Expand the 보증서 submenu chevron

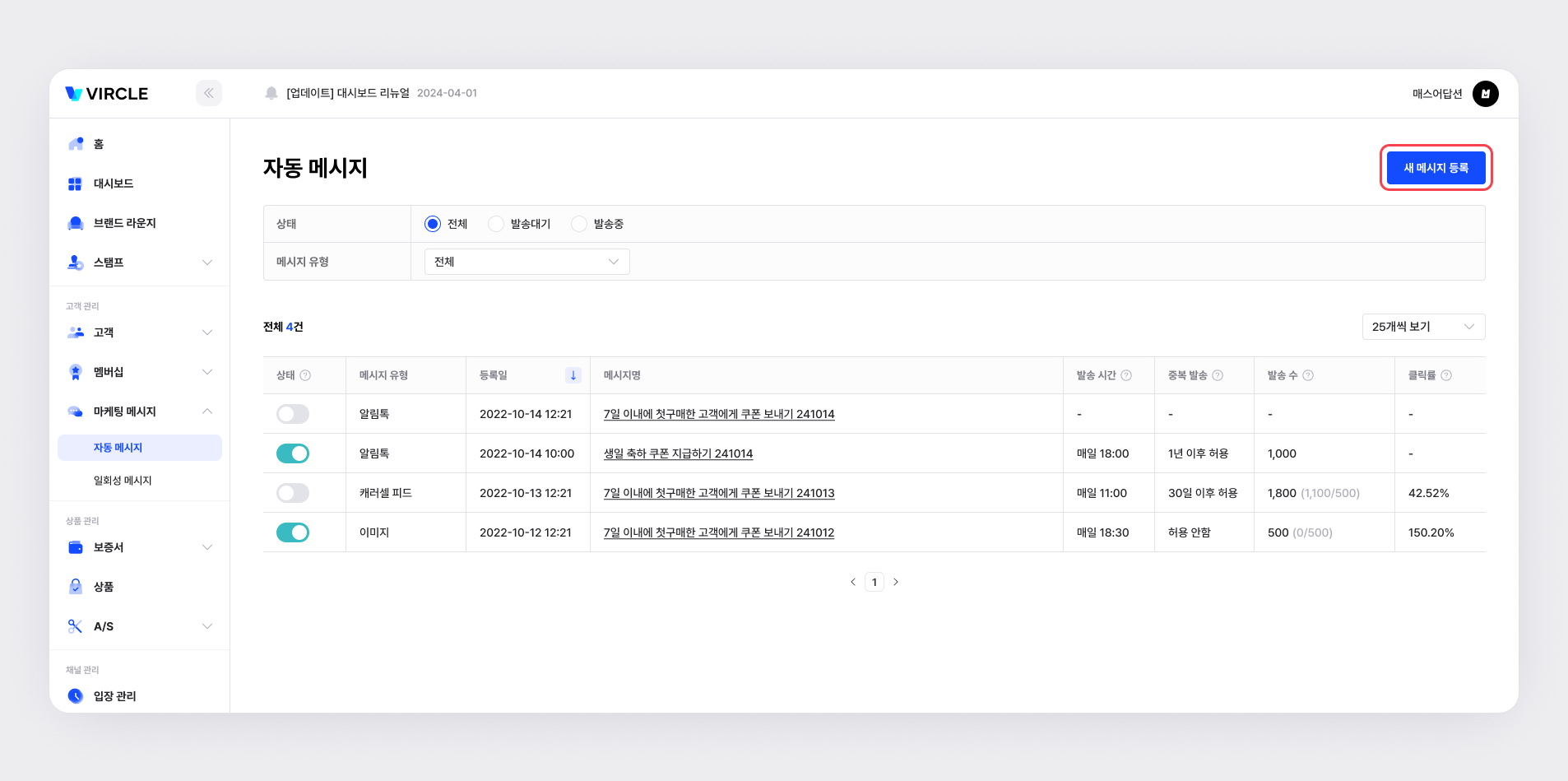207,547
